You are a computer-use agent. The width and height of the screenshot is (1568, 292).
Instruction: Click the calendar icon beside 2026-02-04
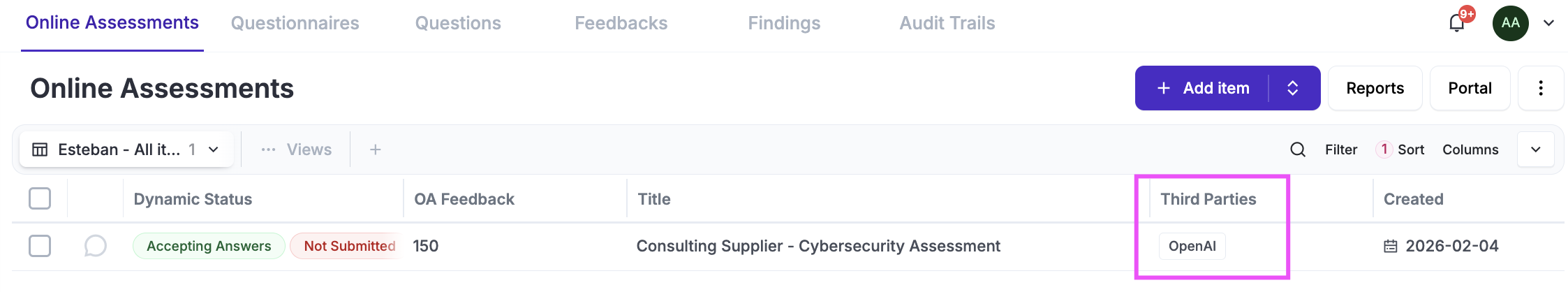pos(1391,246)
